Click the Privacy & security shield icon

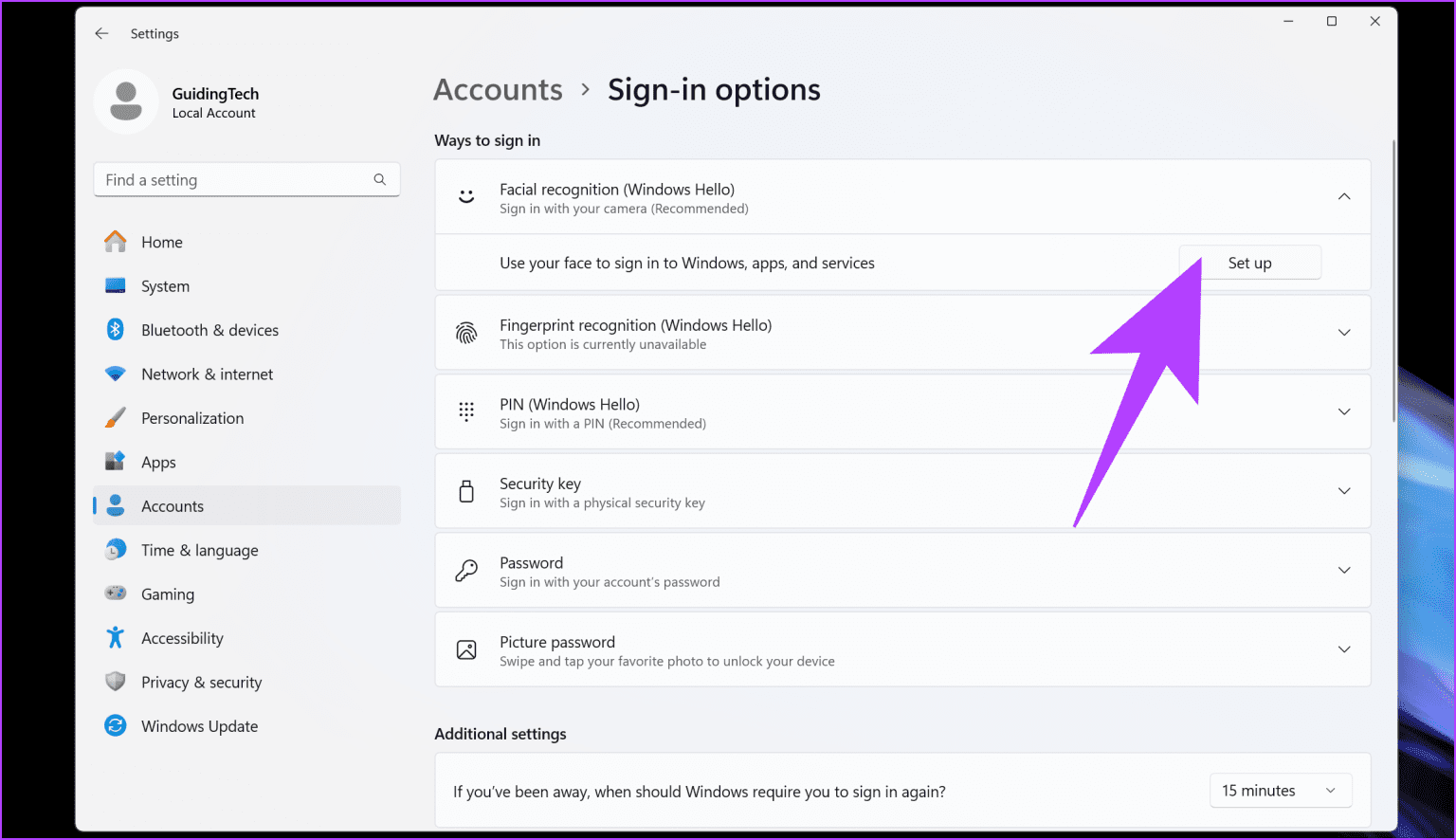[116, 682]
